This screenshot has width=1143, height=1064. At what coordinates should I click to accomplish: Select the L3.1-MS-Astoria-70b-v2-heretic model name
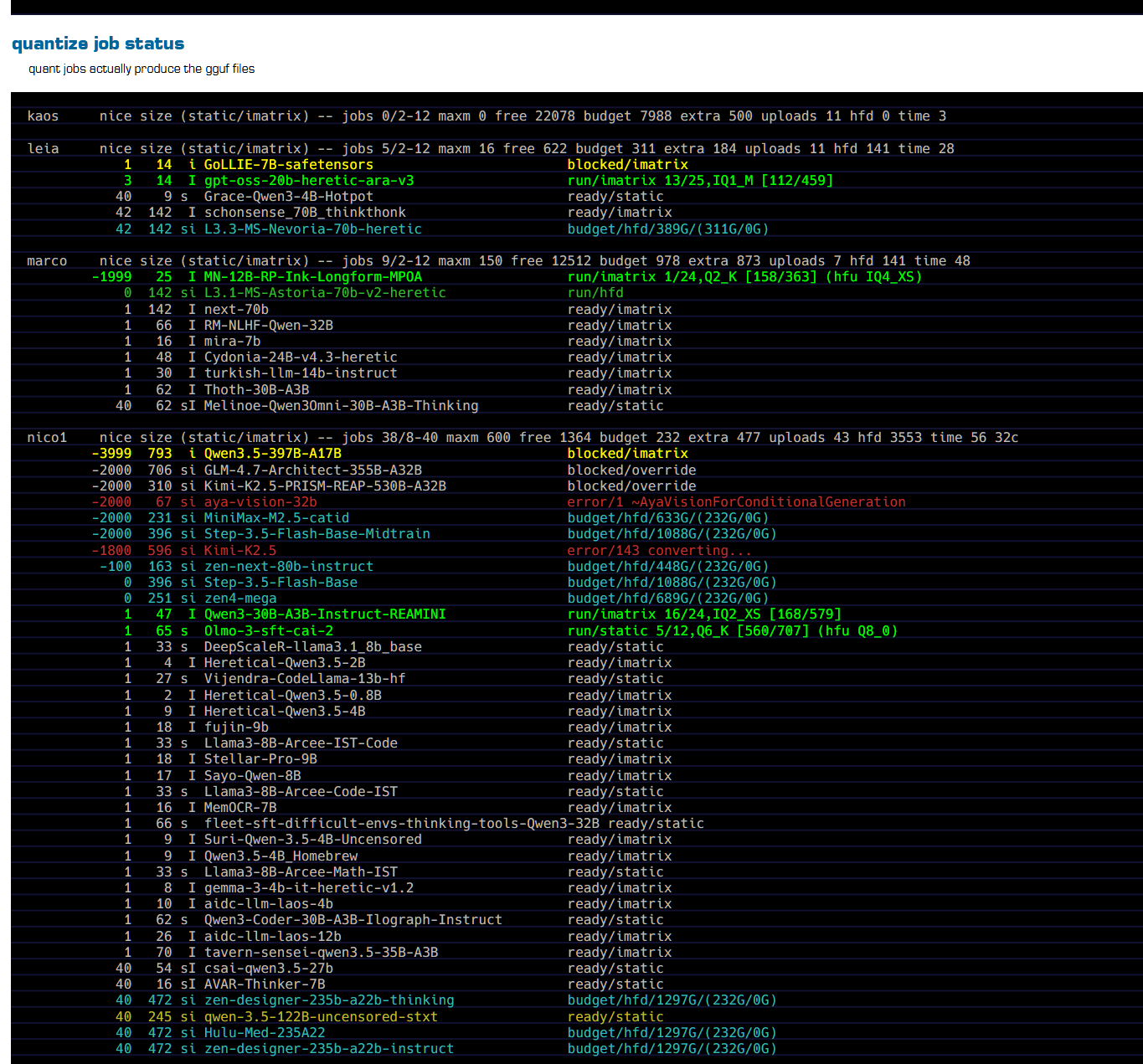point(325,293)
